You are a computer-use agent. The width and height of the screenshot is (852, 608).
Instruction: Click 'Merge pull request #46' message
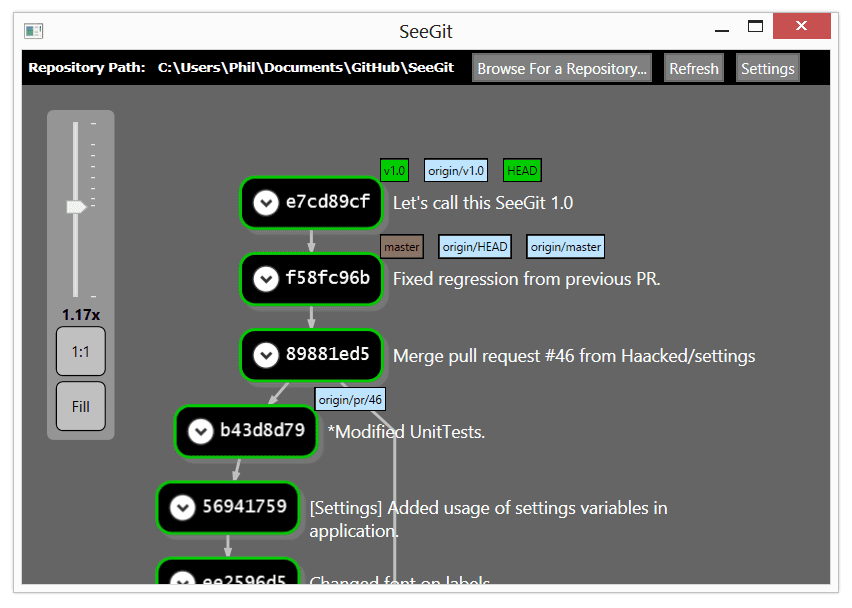(x=574, y=356)
